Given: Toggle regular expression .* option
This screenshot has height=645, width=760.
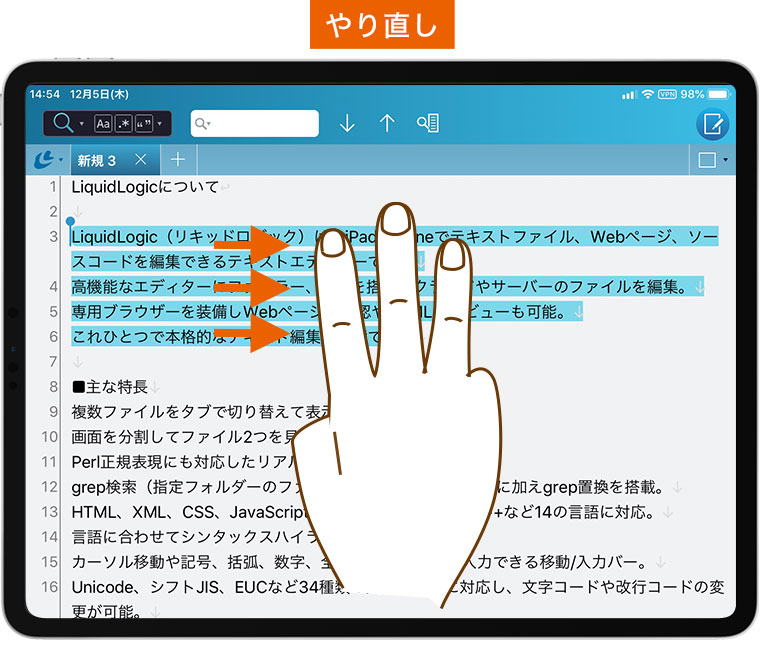Looking at the screenshot, I should click(124, 124).
